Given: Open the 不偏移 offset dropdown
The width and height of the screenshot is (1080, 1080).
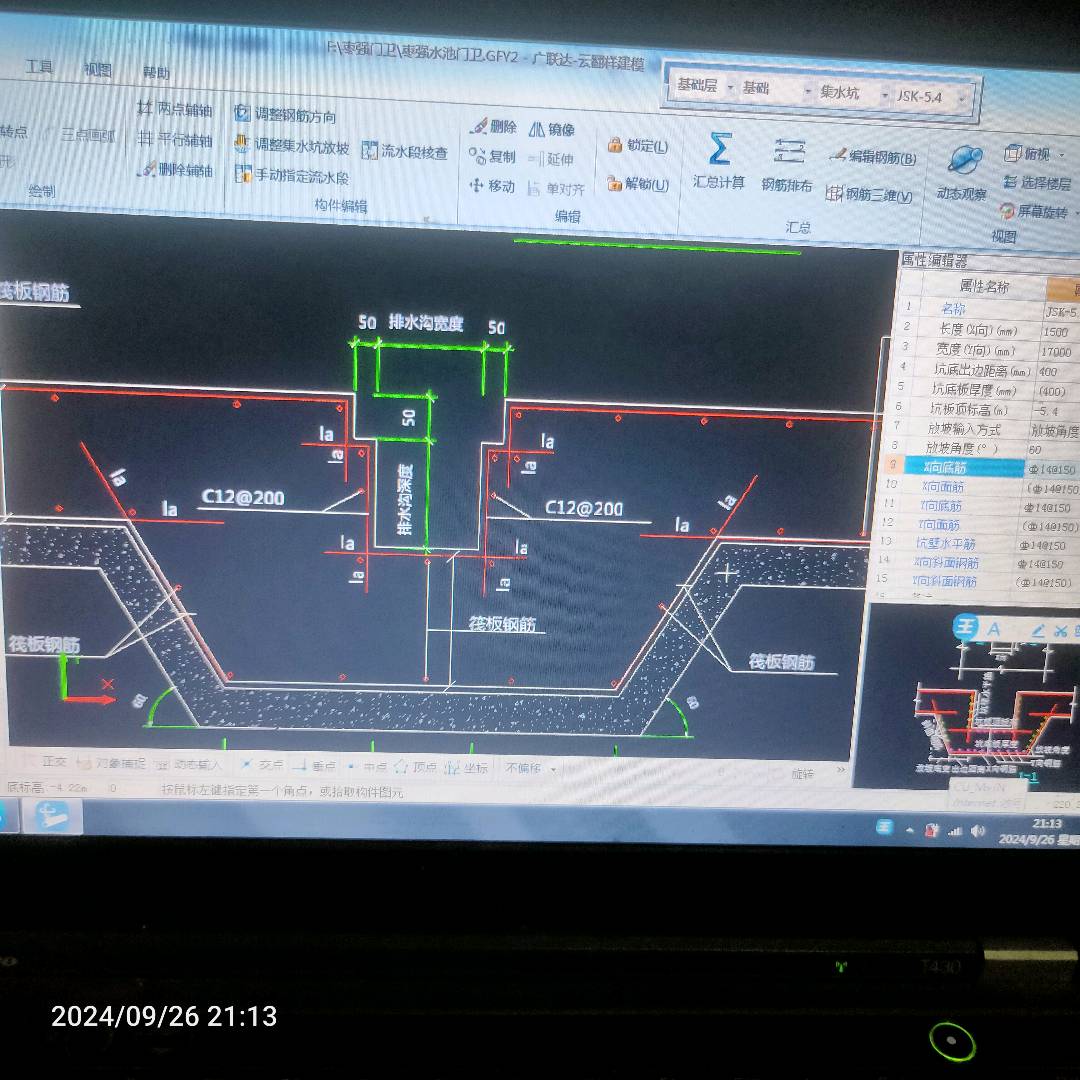Looking at the screenshot, I should coord(530,768).
